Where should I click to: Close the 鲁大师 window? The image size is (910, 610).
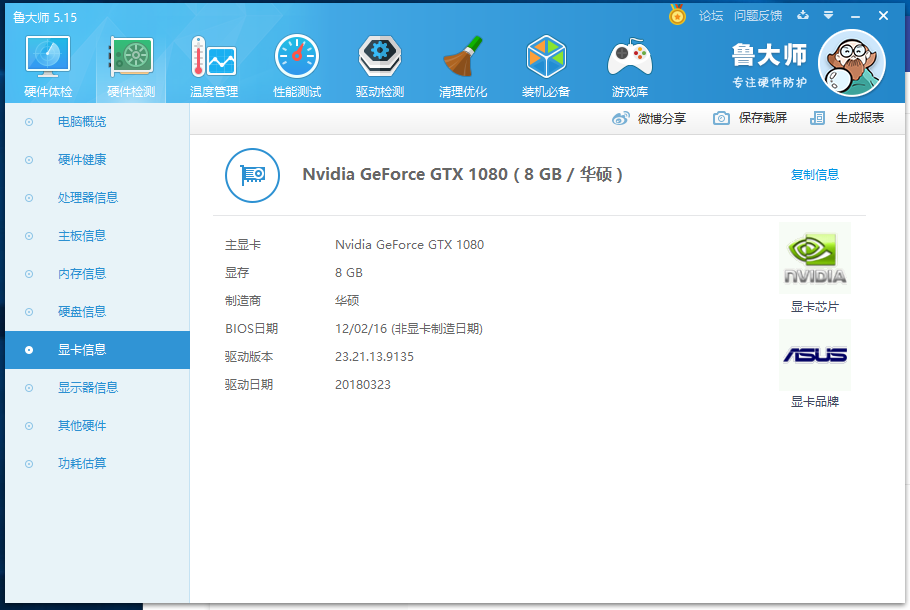[883, 16]
